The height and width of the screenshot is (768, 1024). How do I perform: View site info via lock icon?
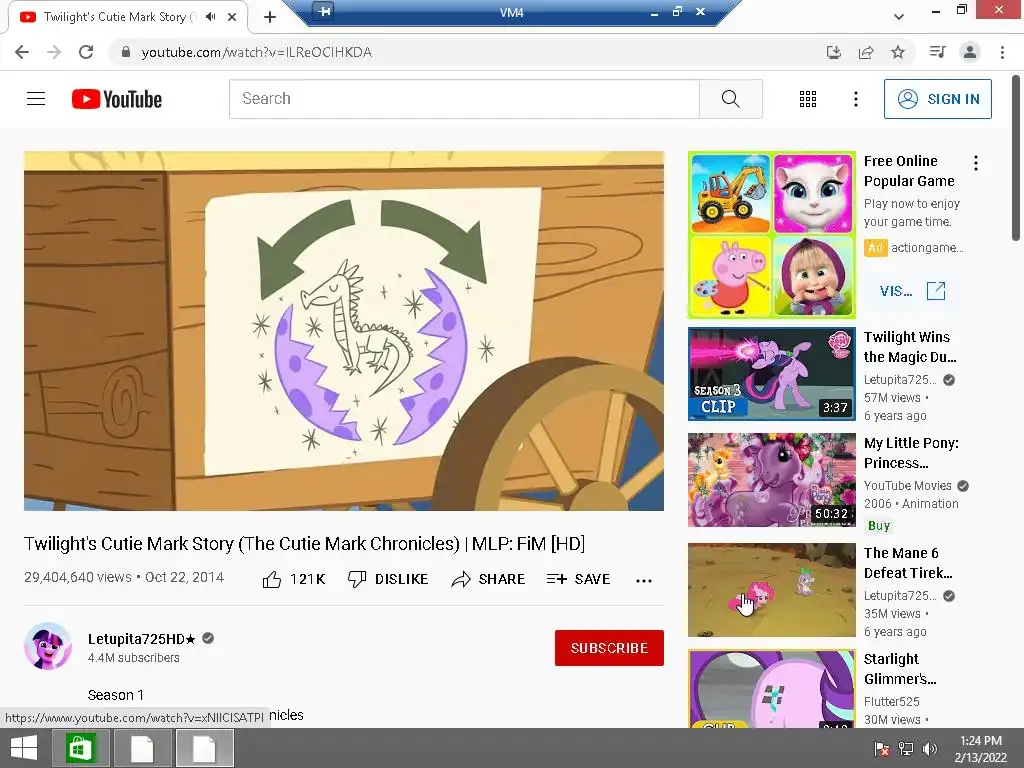[126, 52]
